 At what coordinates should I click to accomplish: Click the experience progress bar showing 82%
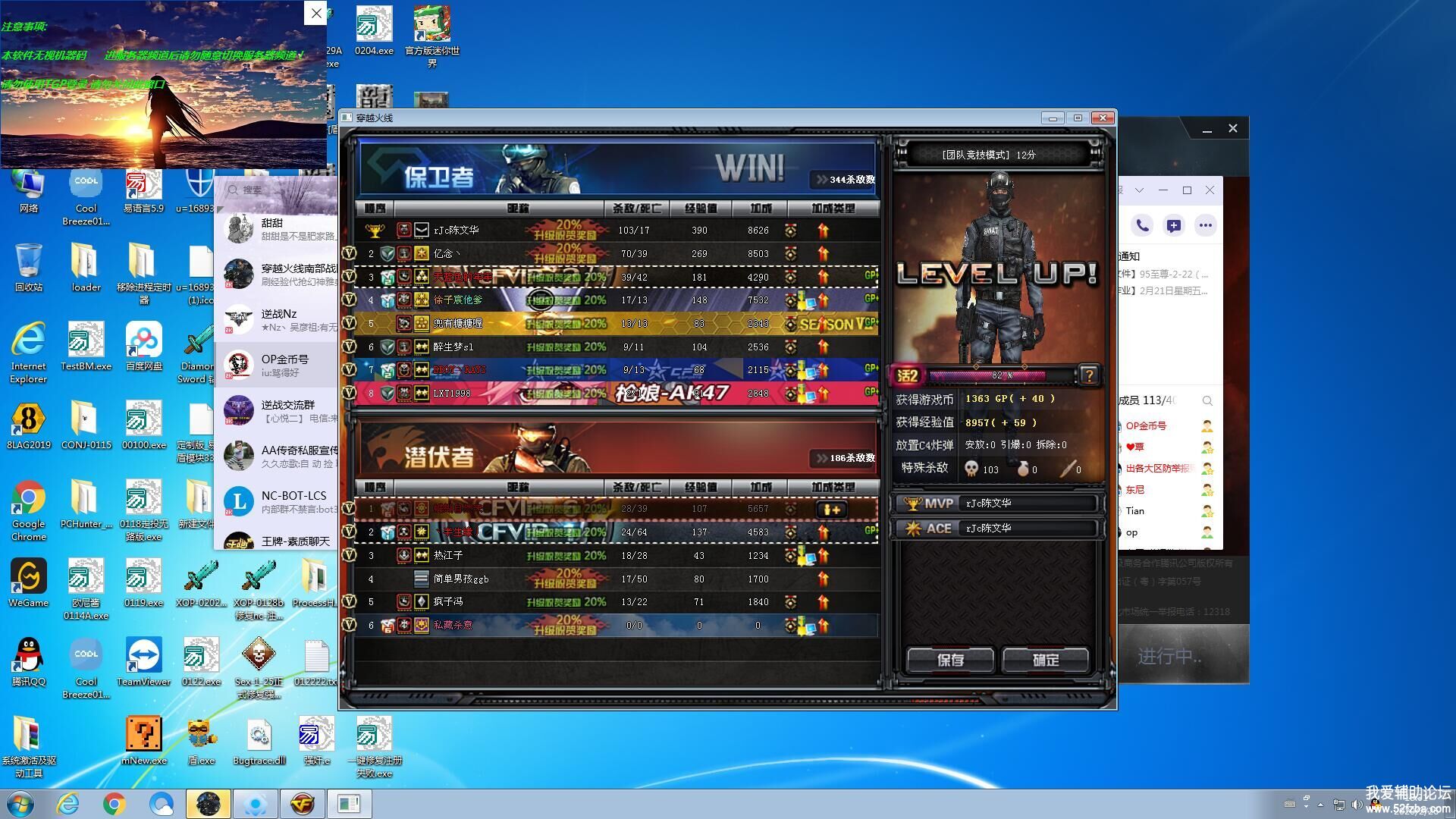[1001, 375]
